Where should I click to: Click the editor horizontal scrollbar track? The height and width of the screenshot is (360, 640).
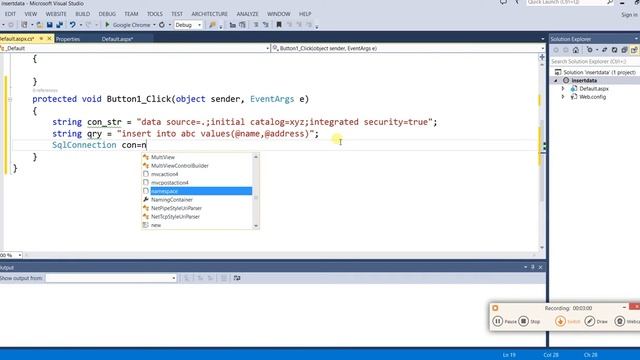point(280,255)
